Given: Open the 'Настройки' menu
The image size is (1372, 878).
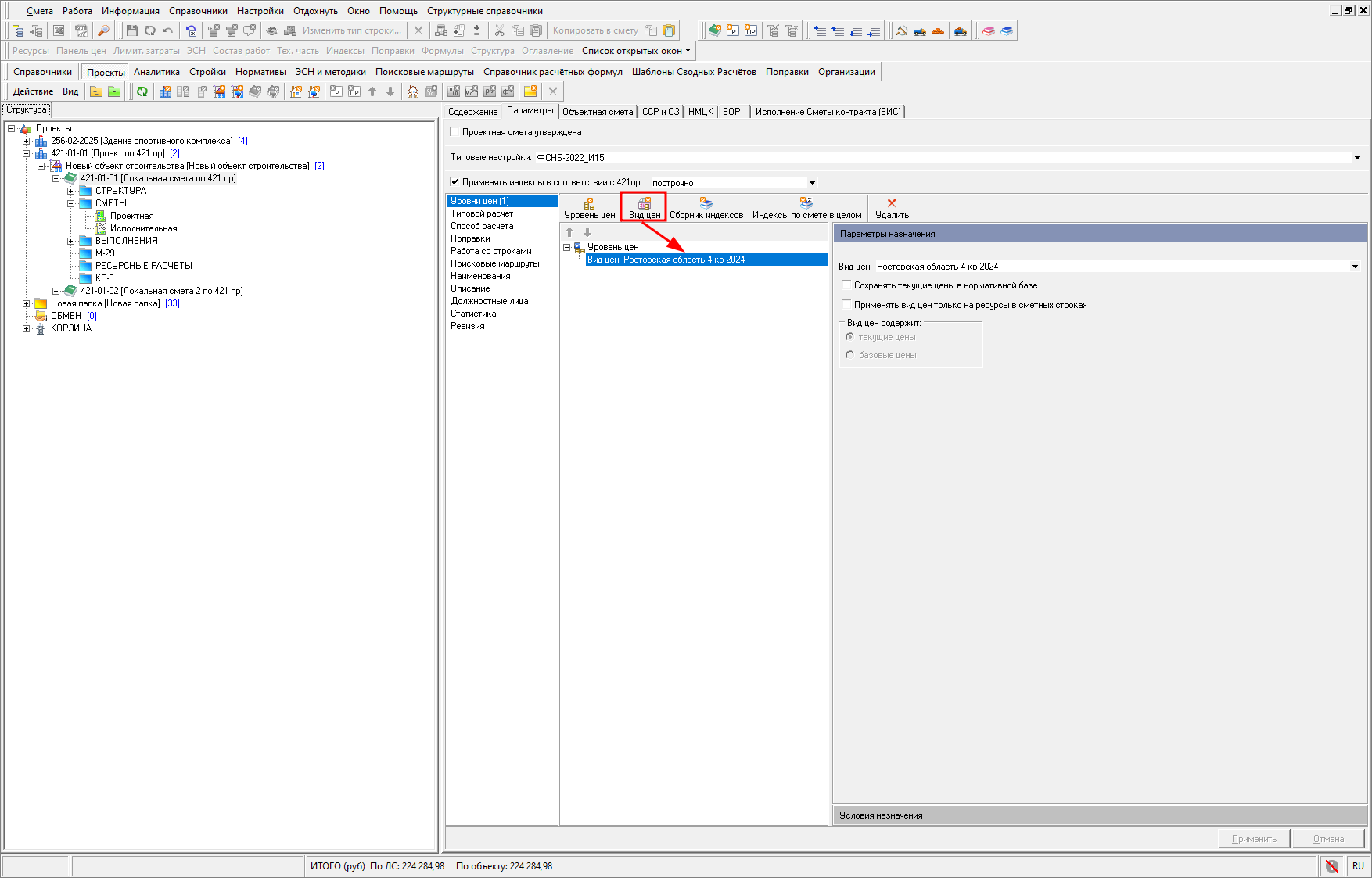Looking at the screenshot, I should [x=260, y=11].
